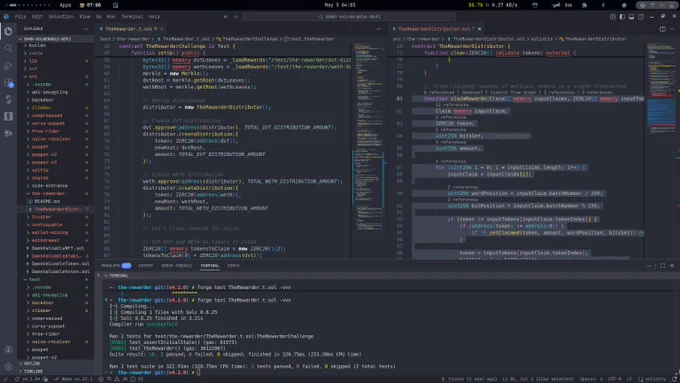Click home icon in system top bar
Viewport: 680px width, 383px height.
624,5
